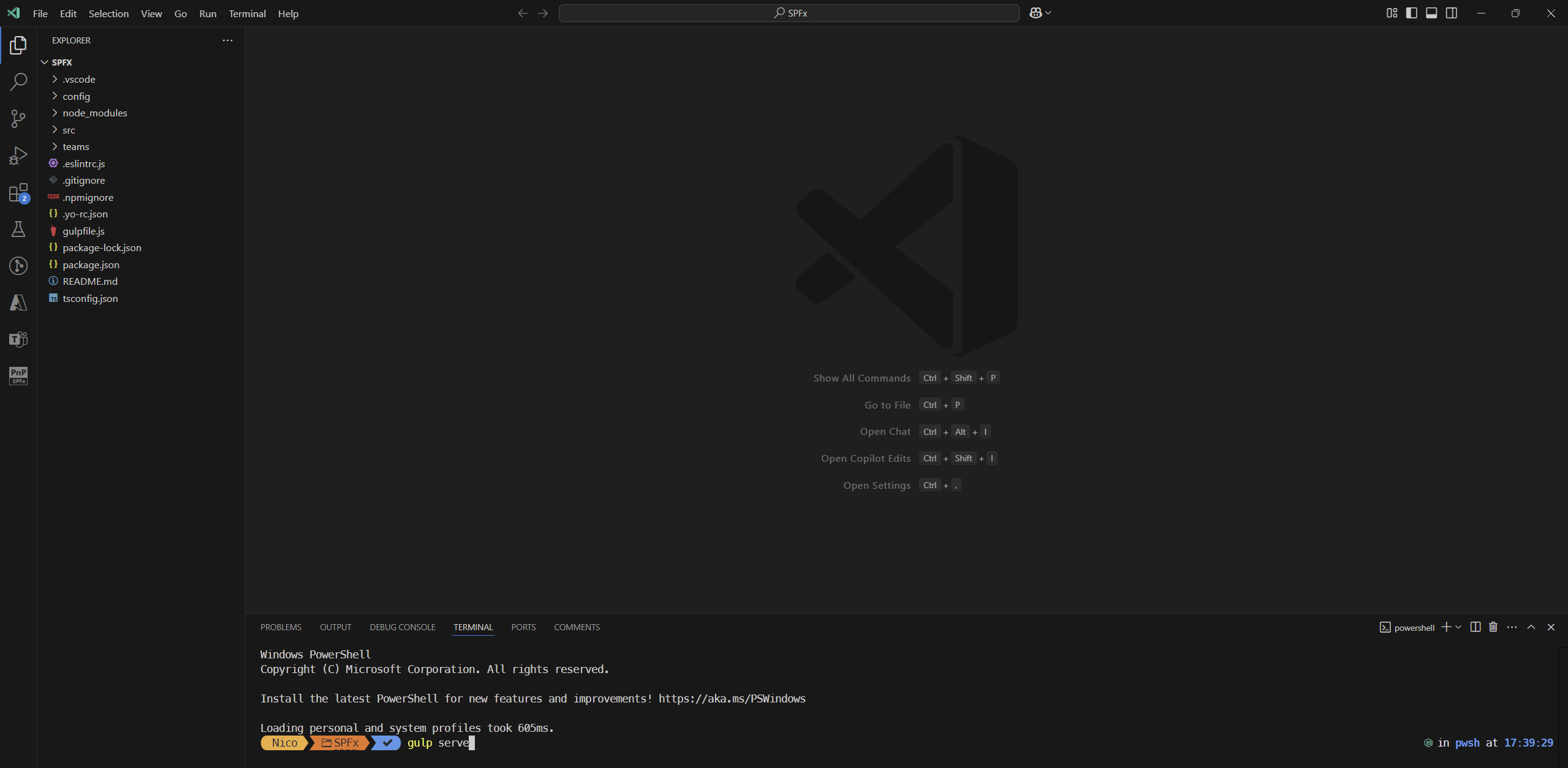The image size is (1568, 768).
Task: Toggle bottom Panel visibility
Action: pyautogui.click(x=1431, y=13)
